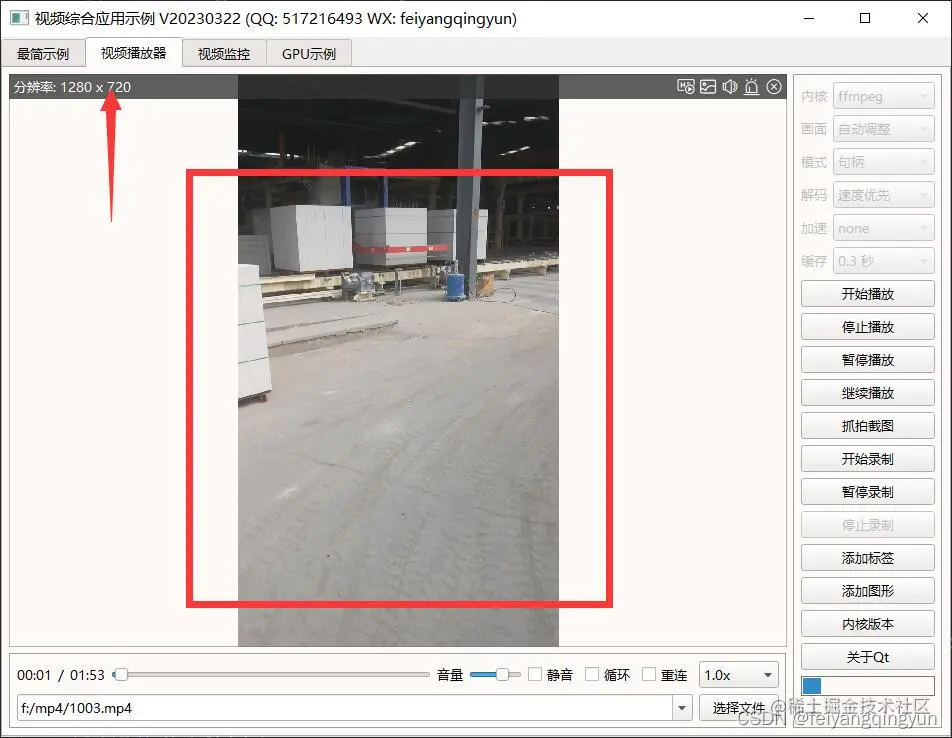Click the 添加标签 button
Screen dimensions: 952x738
point(868,558)
